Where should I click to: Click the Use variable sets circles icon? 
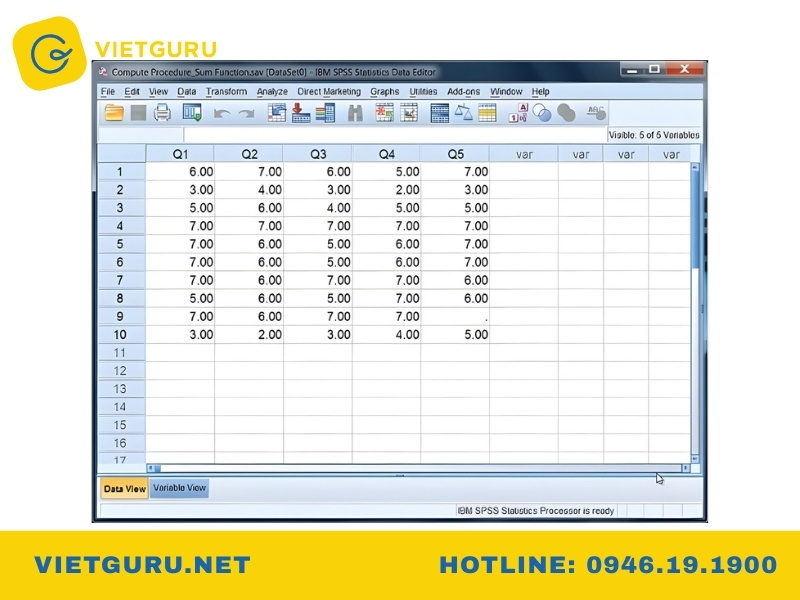[x=542, y=113]
